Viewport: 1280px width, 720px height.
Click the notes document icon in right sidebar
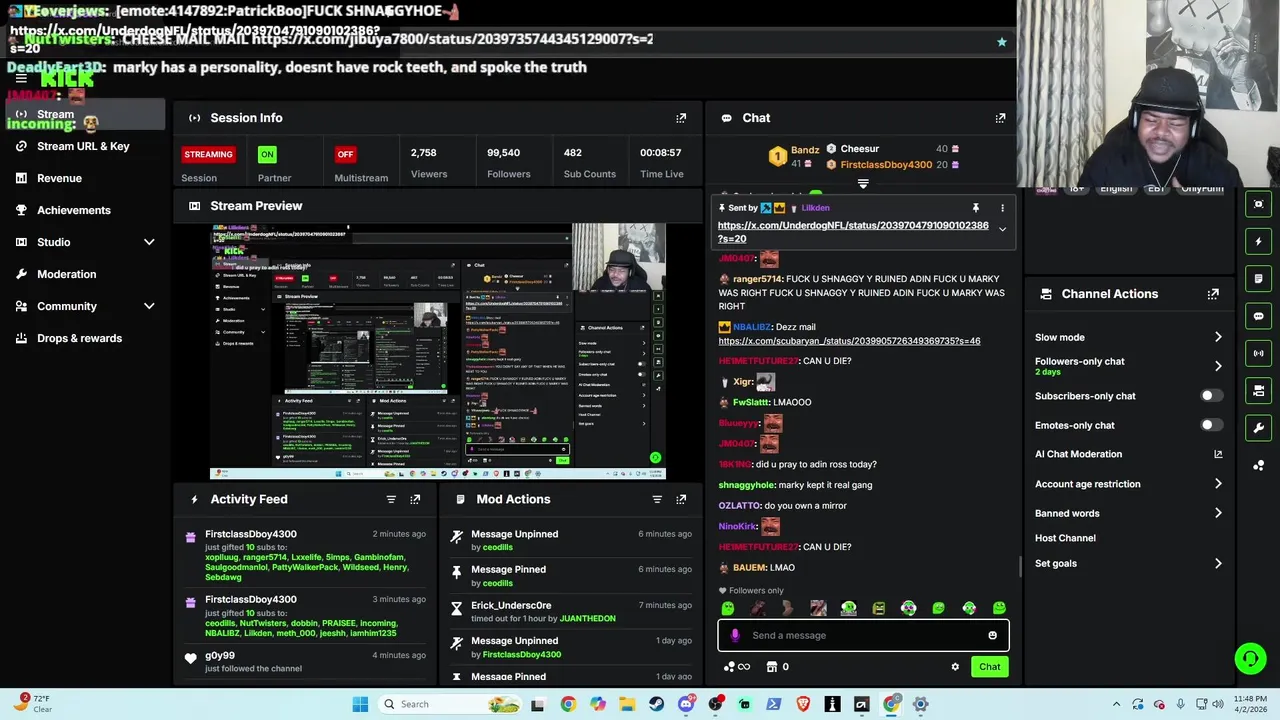(1258, 278)
